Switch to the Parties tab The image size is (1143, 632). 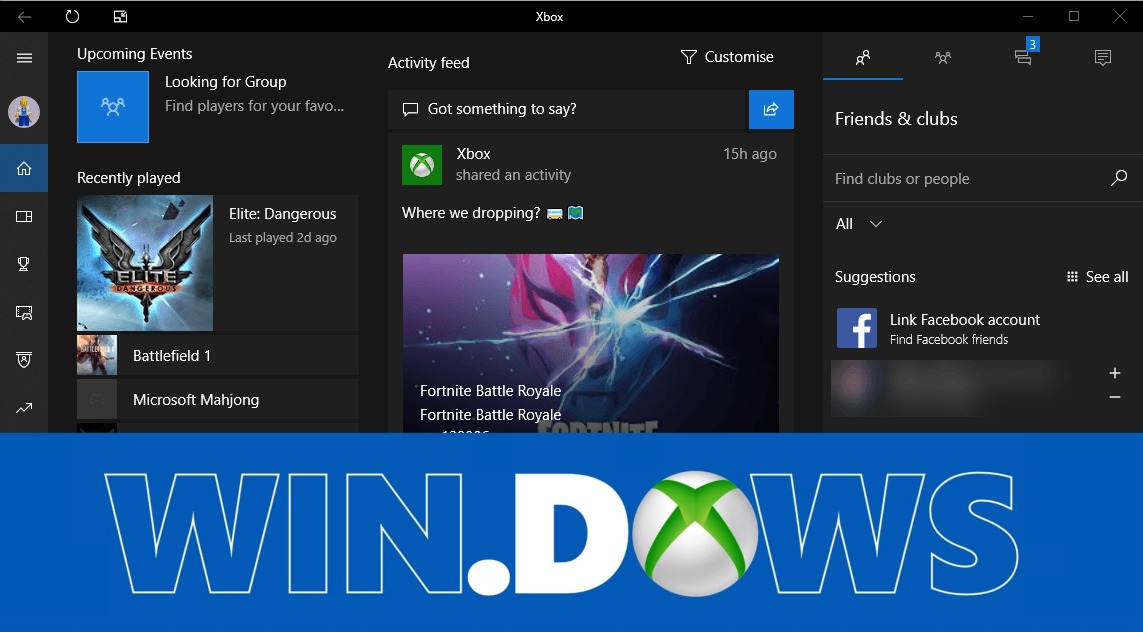pyautogui.click(x=943, y=58)
